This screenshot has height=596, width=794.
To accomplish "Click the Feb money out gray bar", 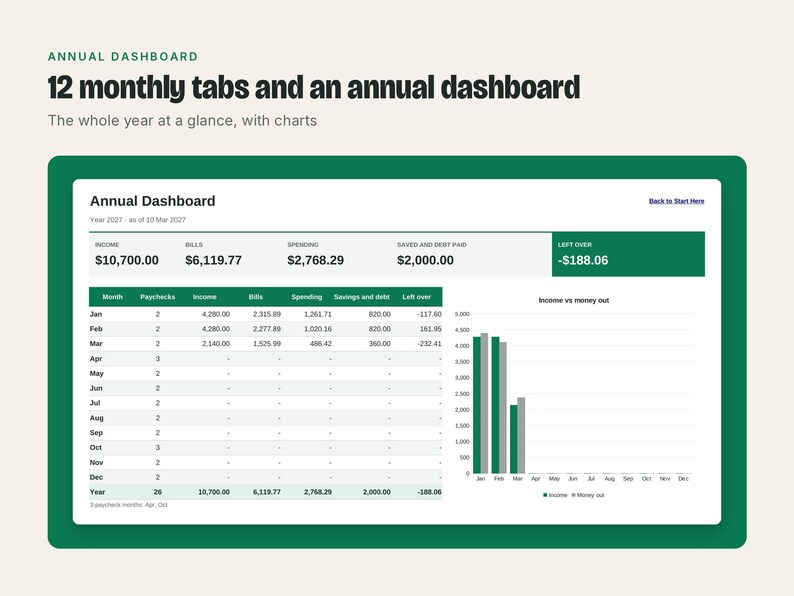I will pyautogui.click(x=503, y=408).
